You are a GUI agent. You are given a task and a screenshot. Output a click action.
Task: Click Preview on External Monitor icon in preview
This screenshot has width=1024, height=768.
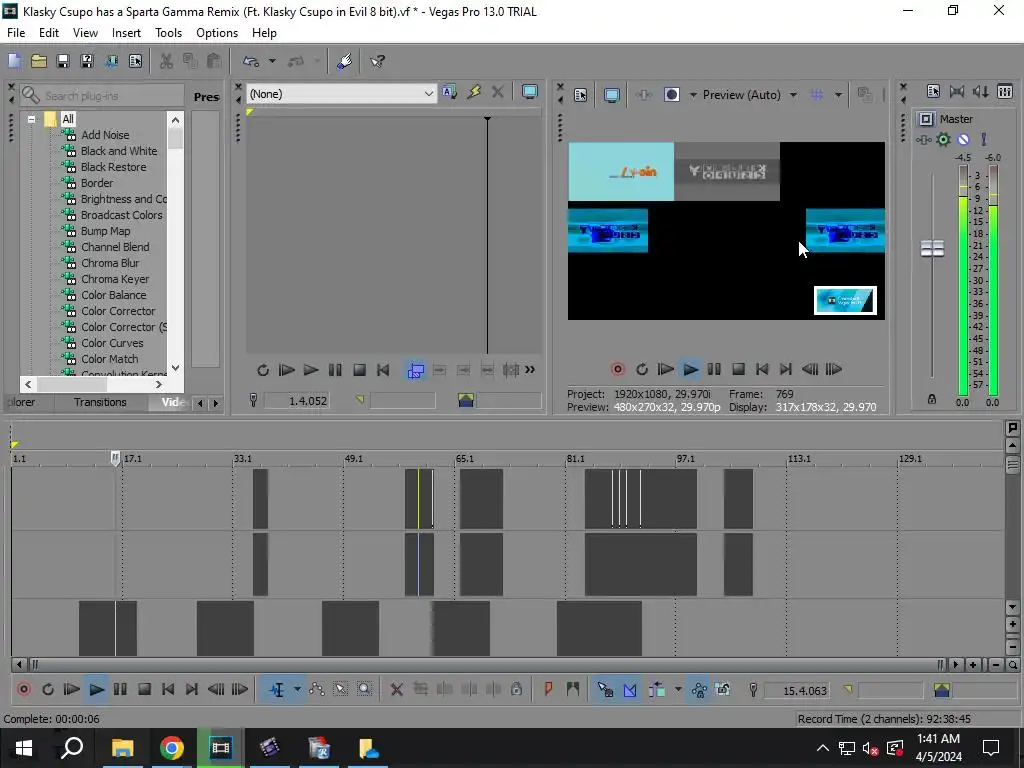[612, 95]
